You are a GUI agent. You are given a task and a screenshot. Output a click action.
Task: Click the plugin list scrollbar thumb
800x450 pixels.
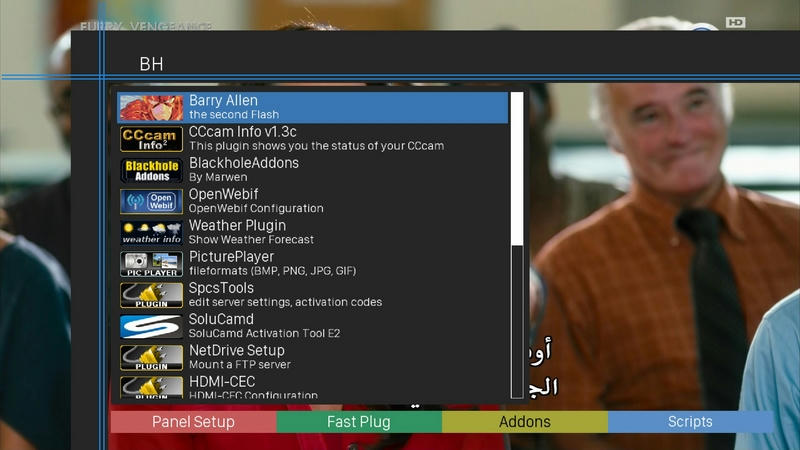(517, 169)
